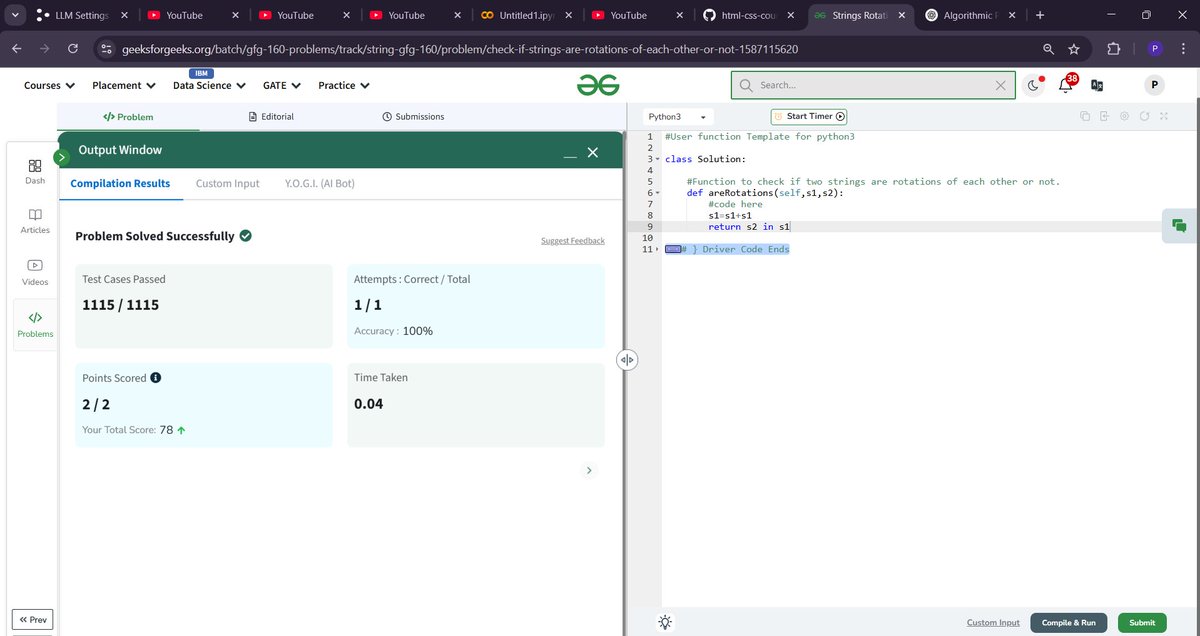Expand editor to fullscreen icon
This screenshot has height=636, width=1200.
(1164, 117)
